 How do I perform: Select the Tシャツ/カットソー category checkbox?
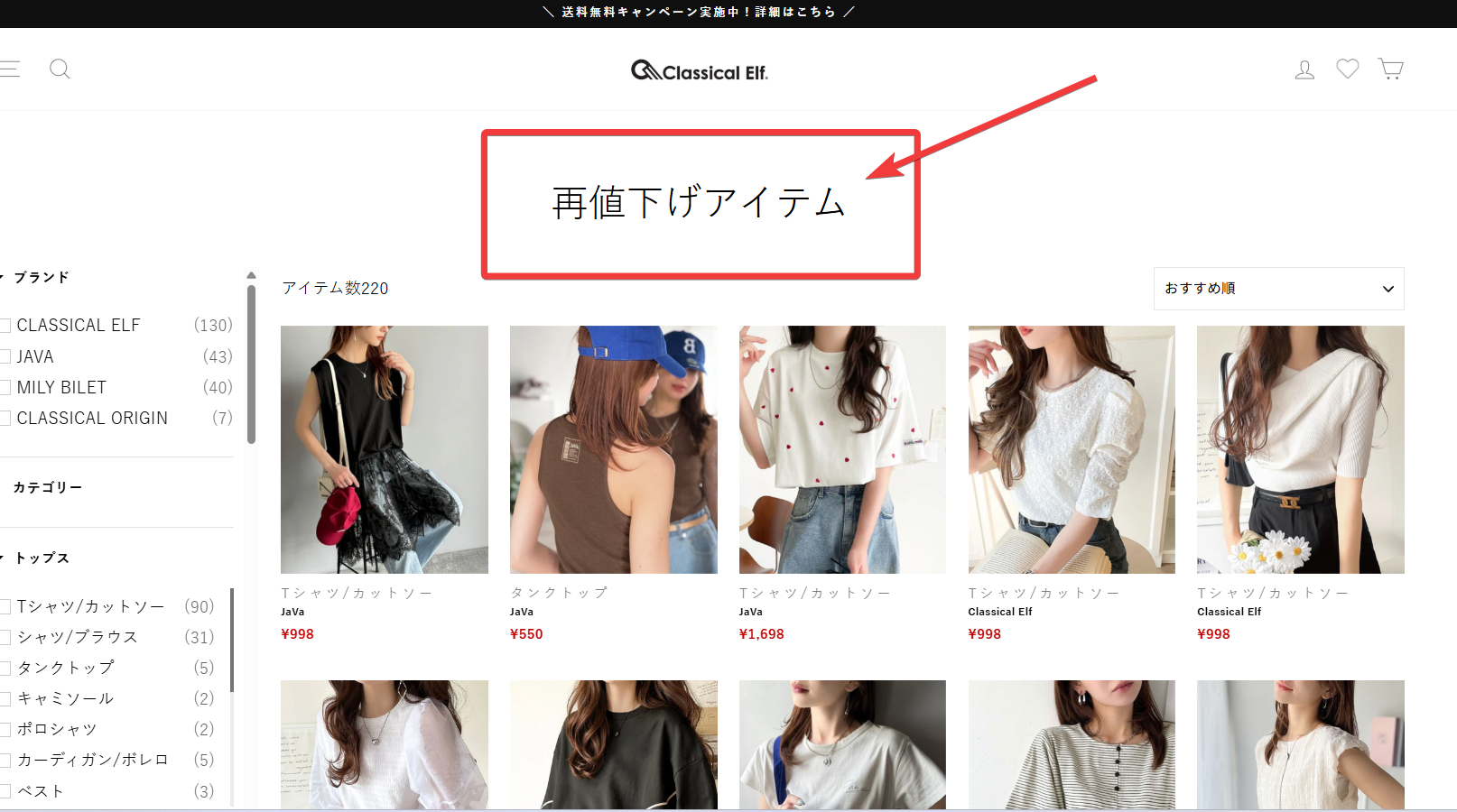[6, 607]
